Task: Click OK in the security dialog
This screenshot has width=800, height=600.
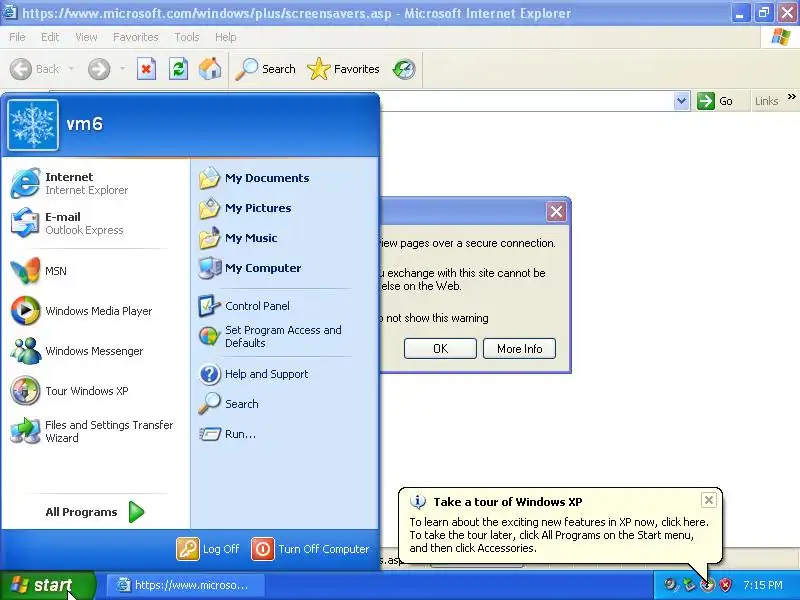Action: coord(440,348)
